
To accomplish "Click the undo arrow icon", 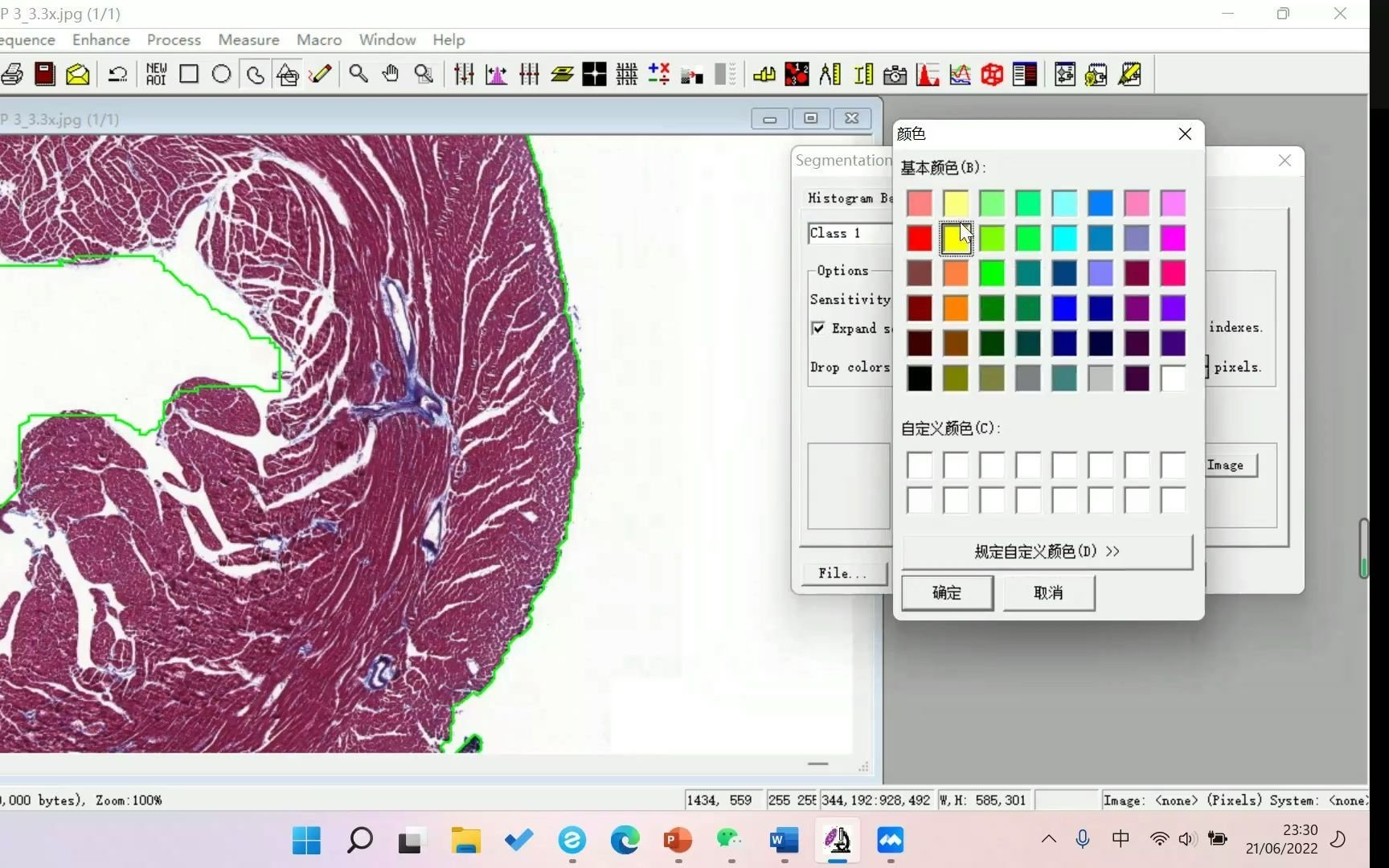I will pos(118,74).
